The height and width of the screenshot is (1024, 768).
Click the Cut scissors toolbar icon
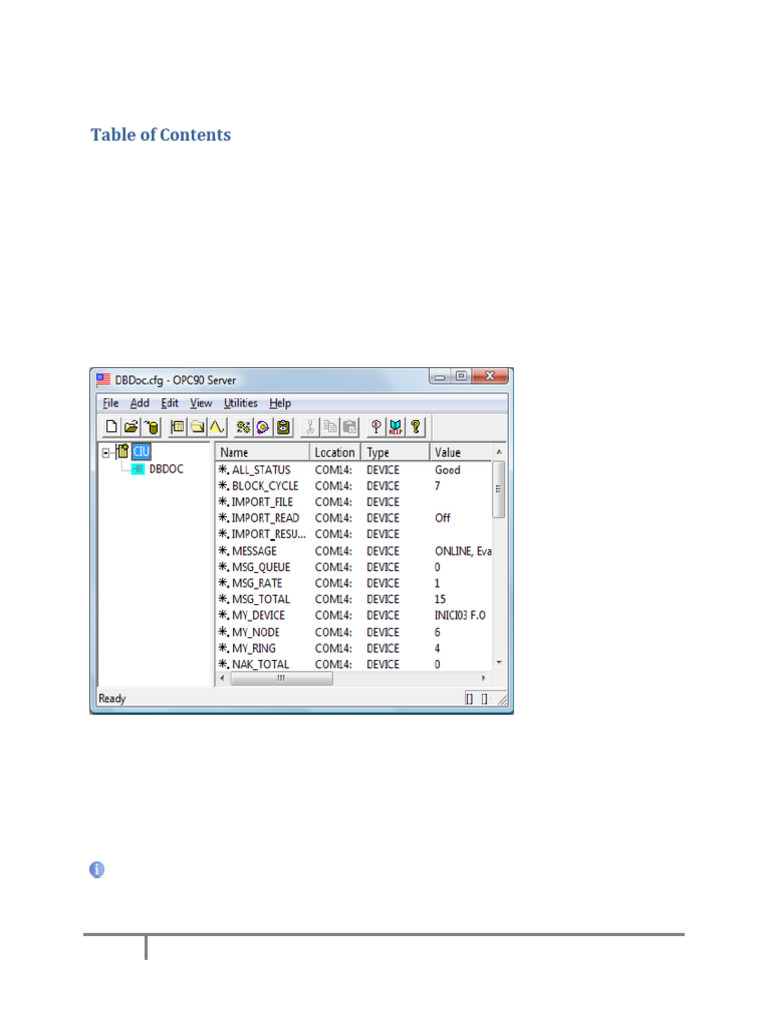pyautogui.click(x=310, y=427)
